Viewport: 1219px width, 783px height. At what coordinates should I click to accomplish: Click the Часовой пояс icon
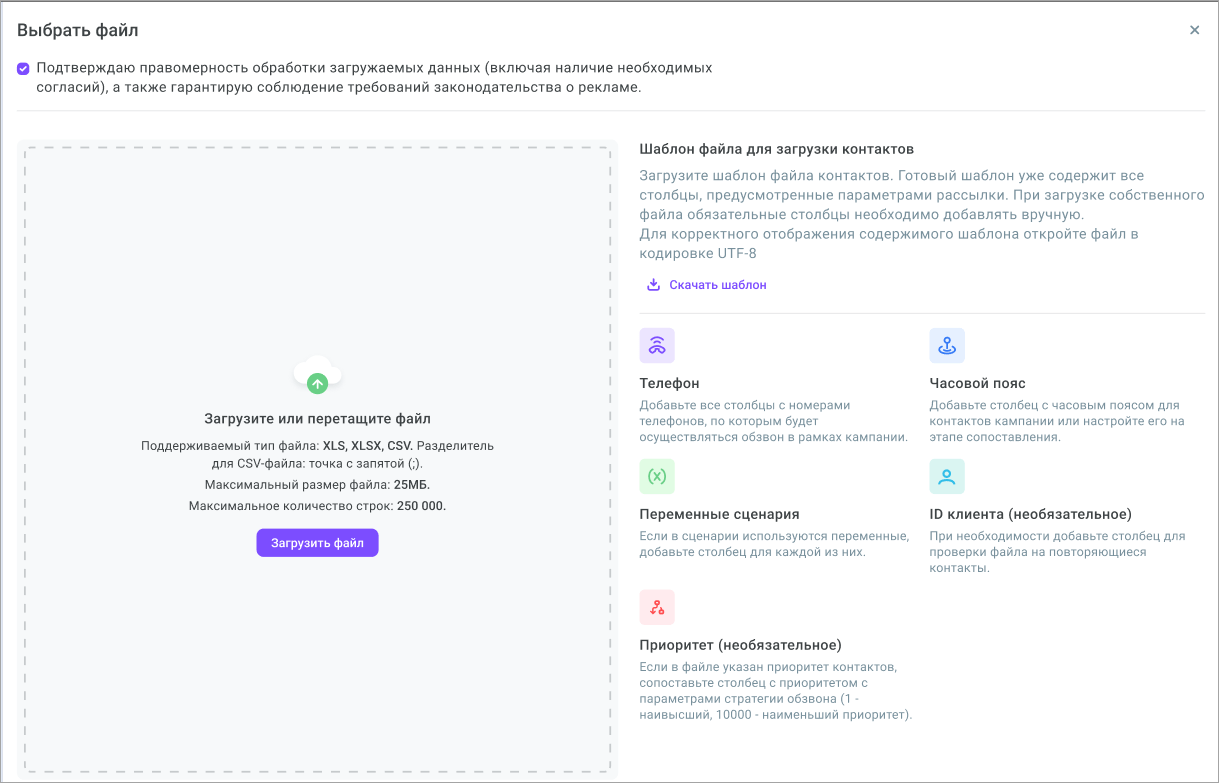[x=947, y=345]
